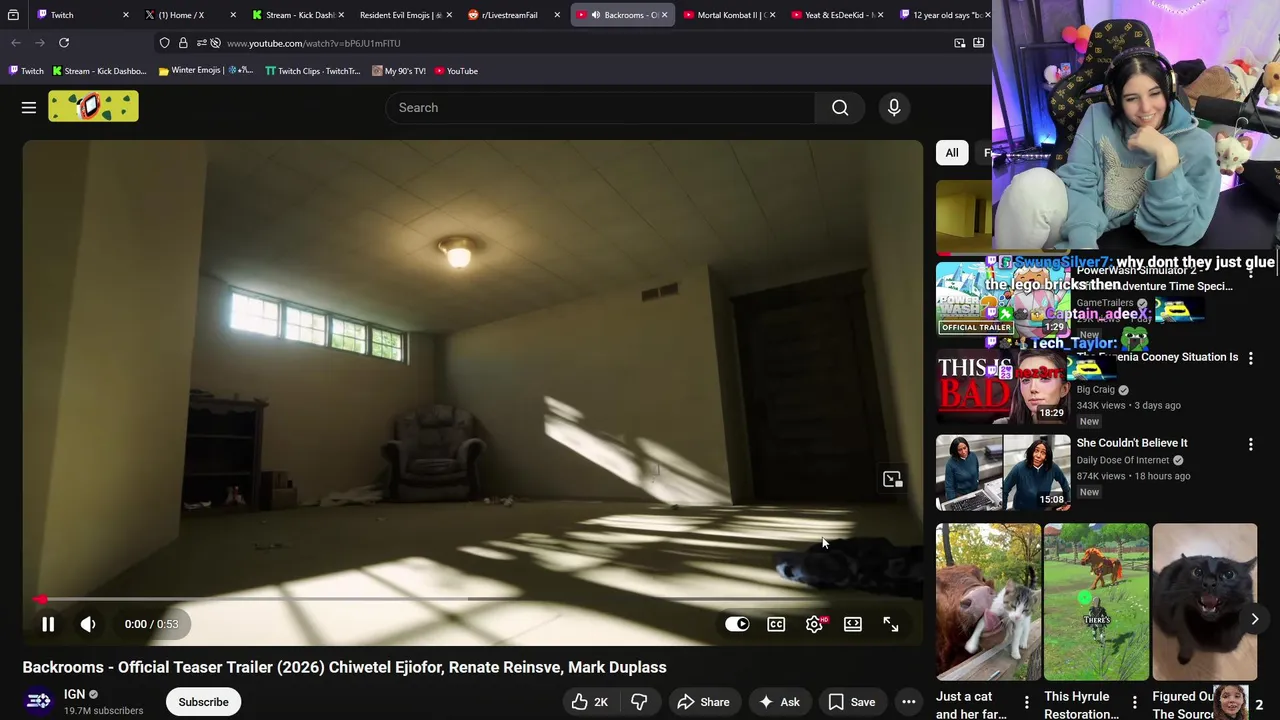
Task: Like the video with the thumbs-up button
Action: click(589, 702)
